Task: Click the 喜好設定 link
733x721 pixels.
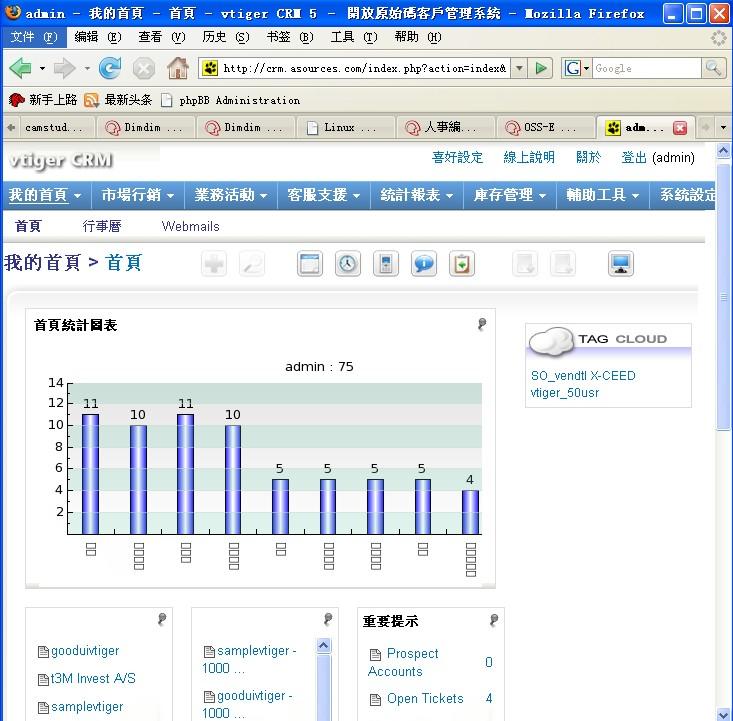Action: pyautogui.click(x=457, y=157)
